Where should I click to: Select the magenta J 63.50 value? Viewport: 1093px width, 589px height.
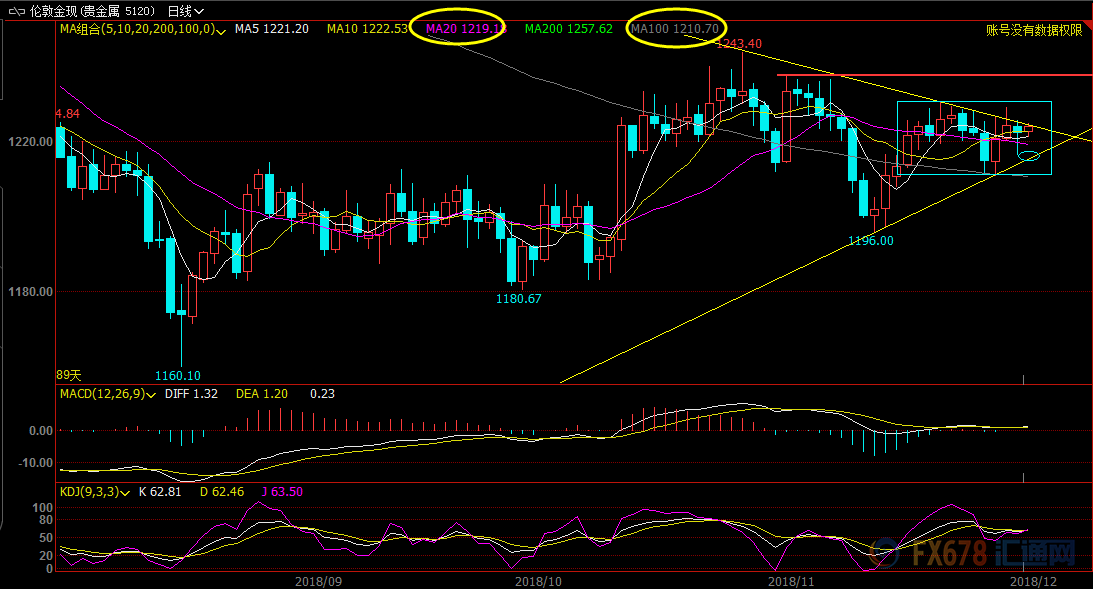[280, 492]
